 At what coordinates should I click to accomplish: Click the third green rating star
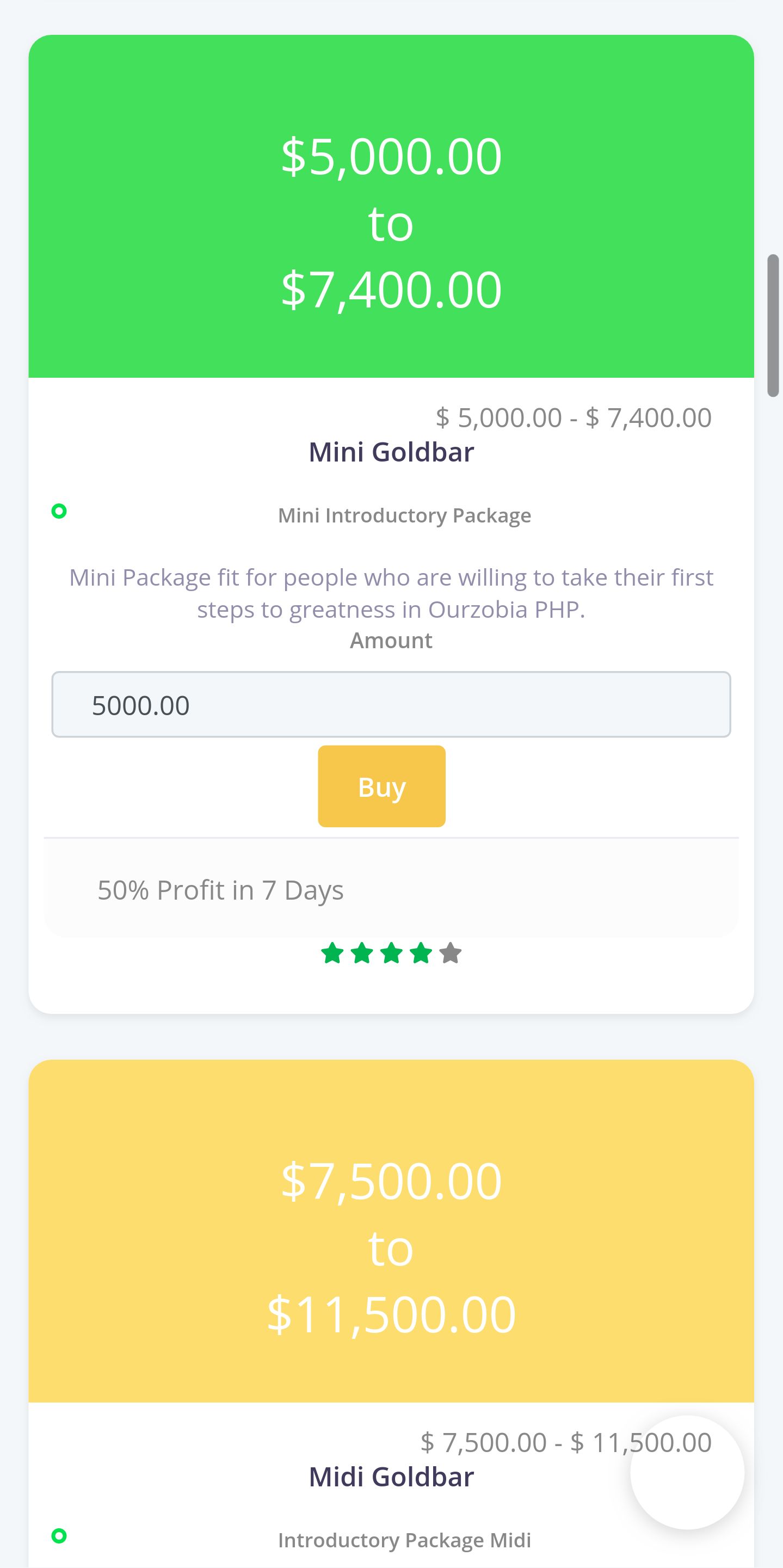391,953
